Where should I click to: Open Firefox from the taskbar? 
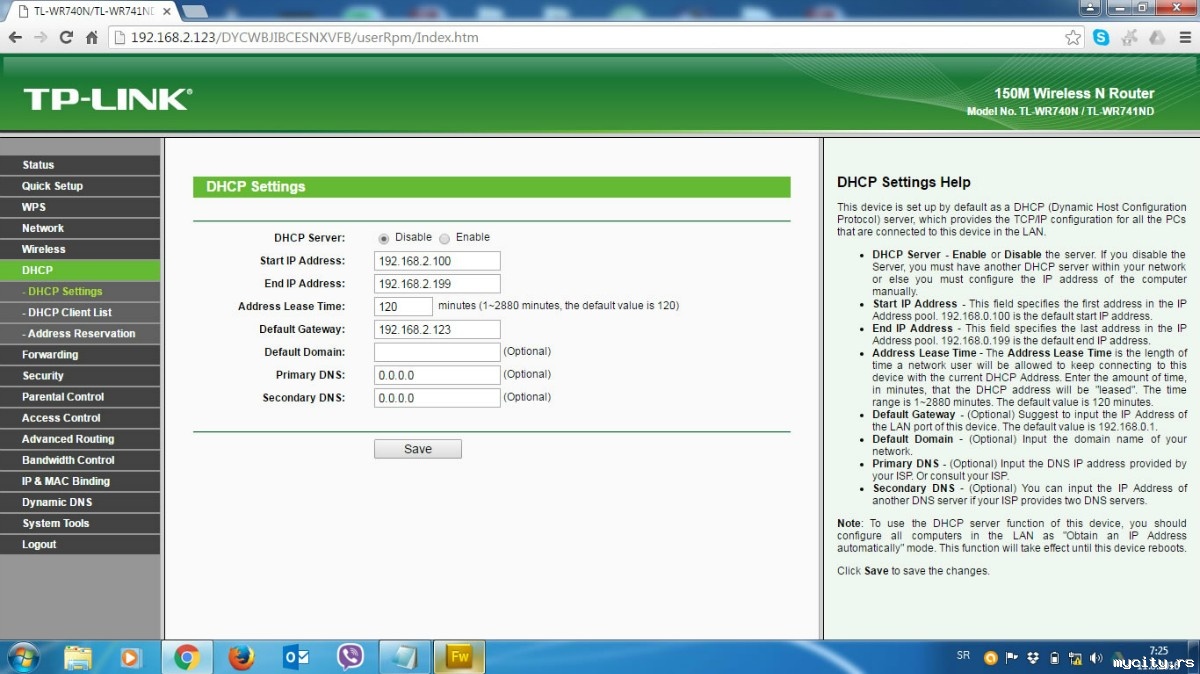(x=241, y=657)
